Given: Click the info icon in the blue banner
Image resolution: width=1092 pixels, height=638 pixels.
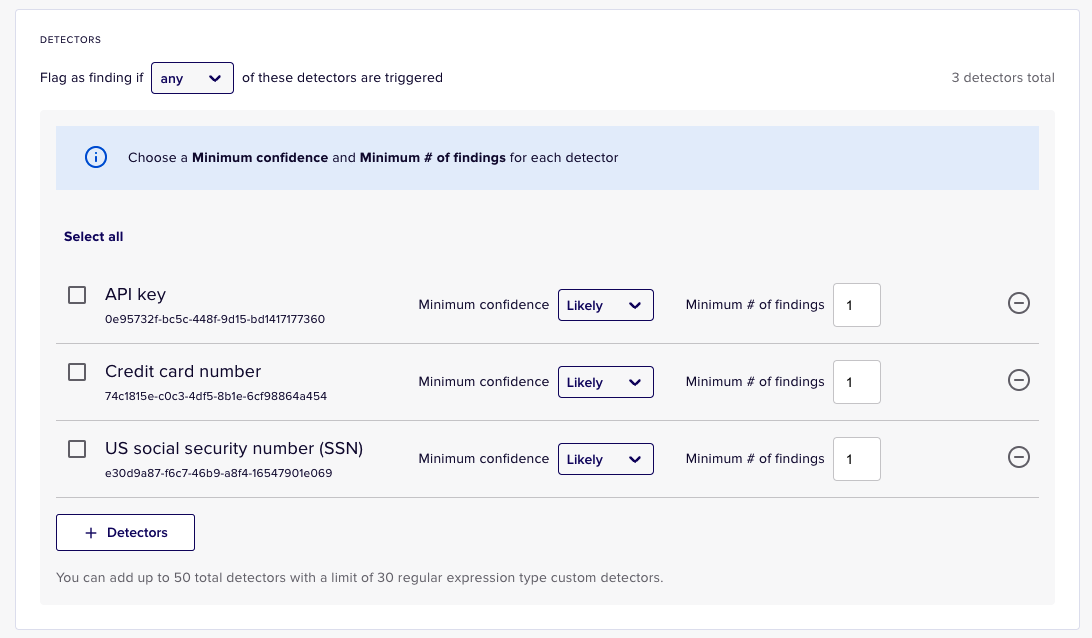Looking at the screenshot, I should pyautogui.click(x=96, y=157).
